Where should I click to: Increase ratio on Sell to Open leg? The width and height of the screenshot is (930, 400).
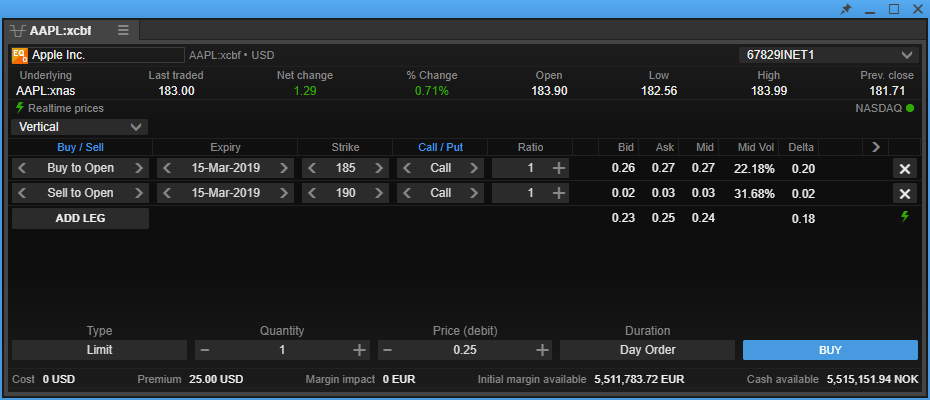click(558, 193)
